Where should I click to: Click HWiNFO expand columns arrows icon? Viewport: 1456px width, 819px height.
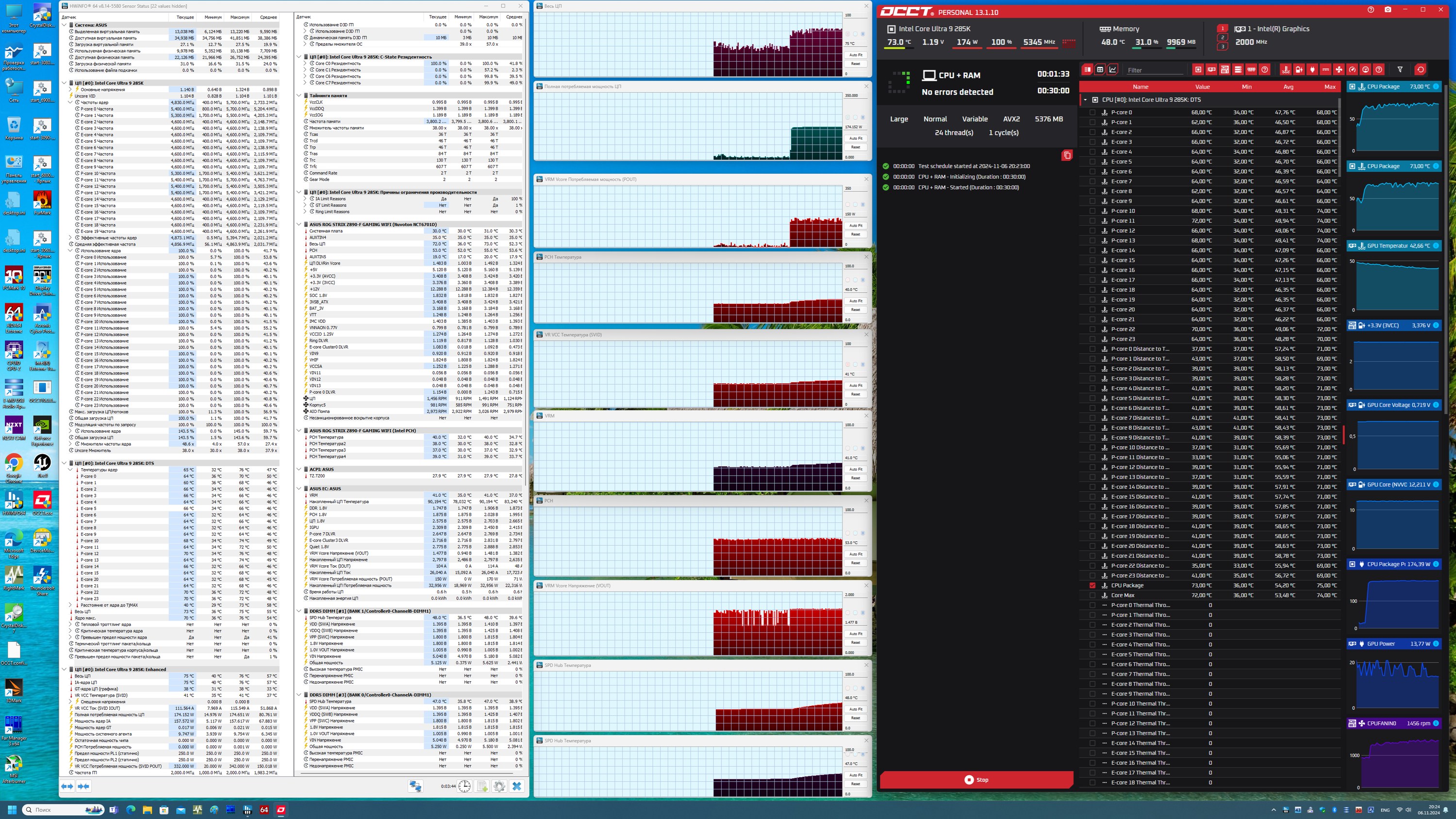[x=67, y=786]
